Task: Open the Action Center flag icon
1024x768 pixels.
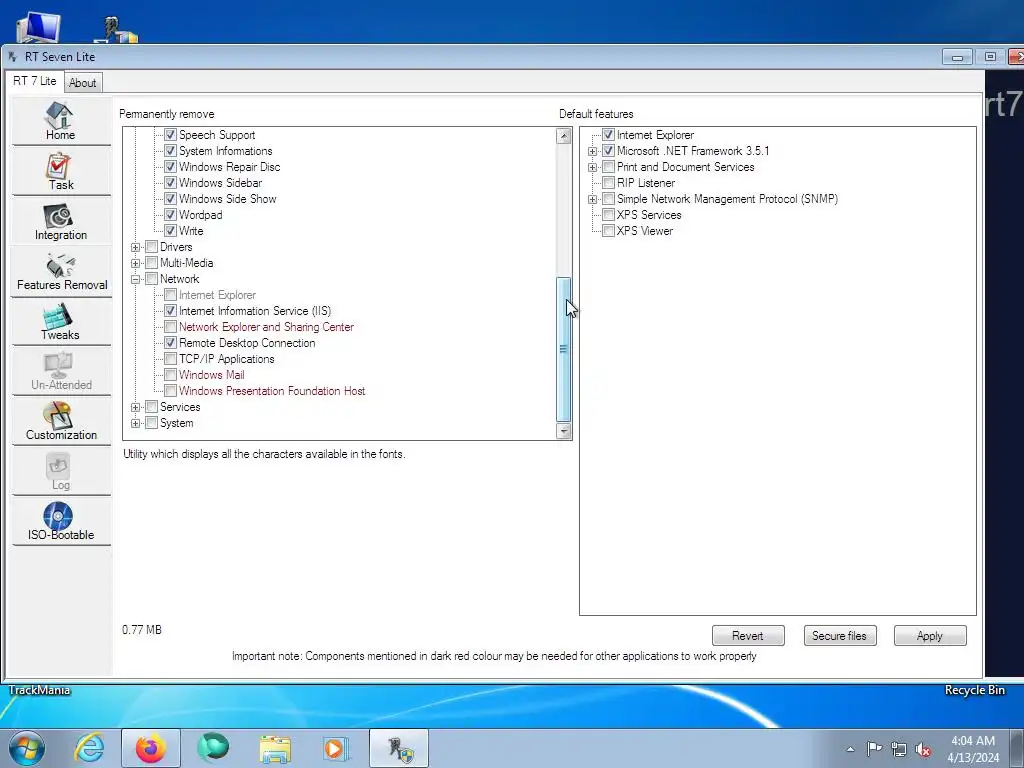Action: (874, 748)
